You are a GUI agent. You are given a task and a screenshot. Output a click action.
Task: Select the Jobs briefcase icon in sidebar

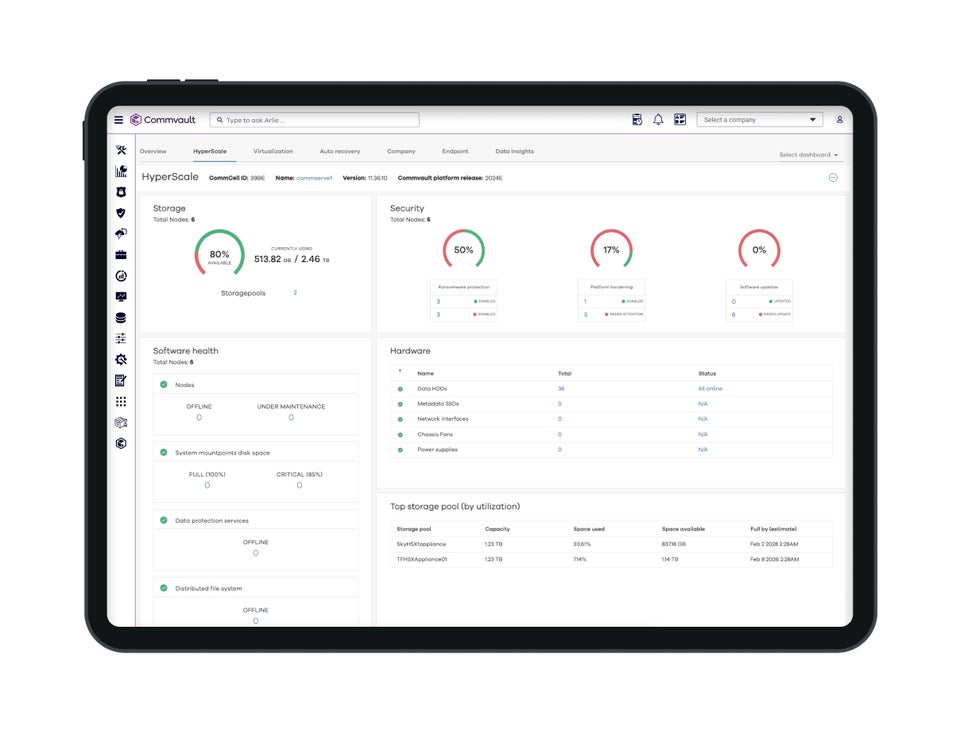(121, 254)
